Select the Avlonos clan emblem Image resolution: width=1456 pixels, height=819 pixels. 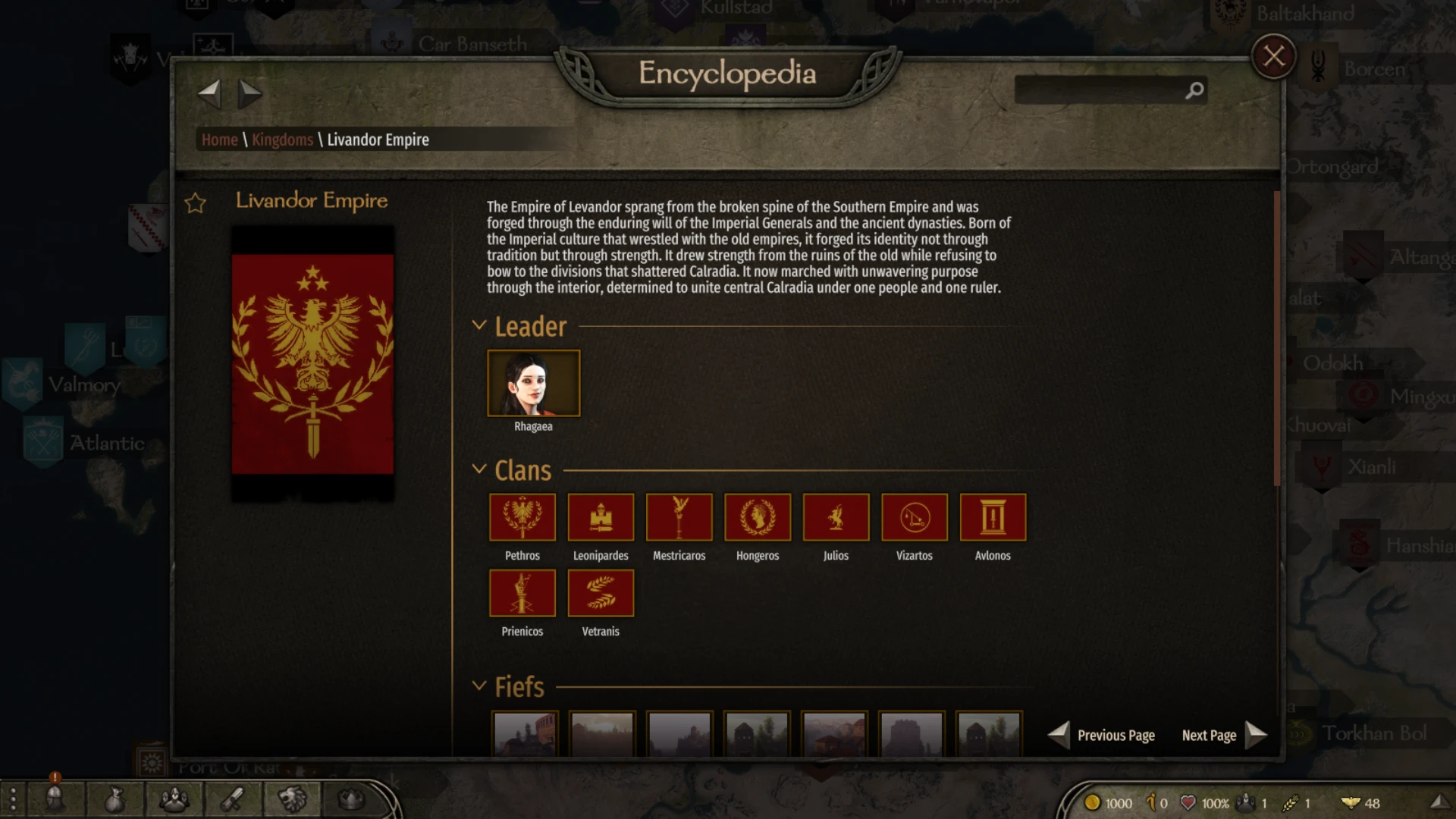click(x=993, y=517)
